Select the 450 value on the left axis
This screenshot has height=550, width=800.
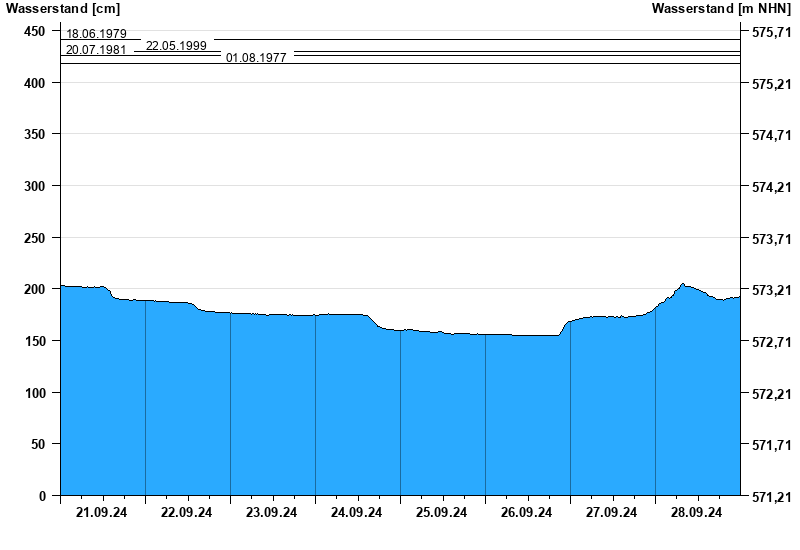coord(35,32)
